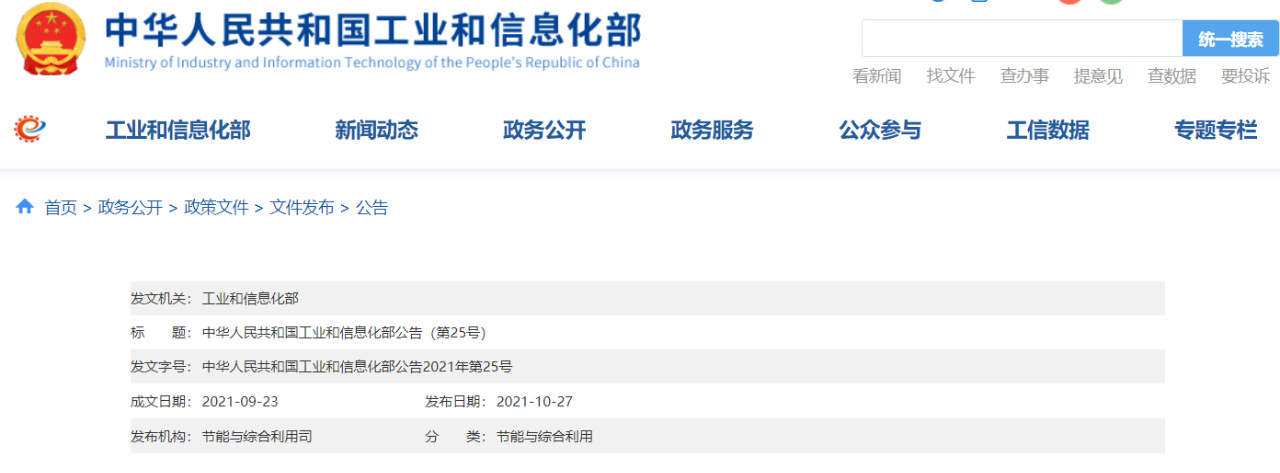This screenshot has width=1280, height=473.
Task: Click the 要投诉 quick link
Action: click(1245, 76)
